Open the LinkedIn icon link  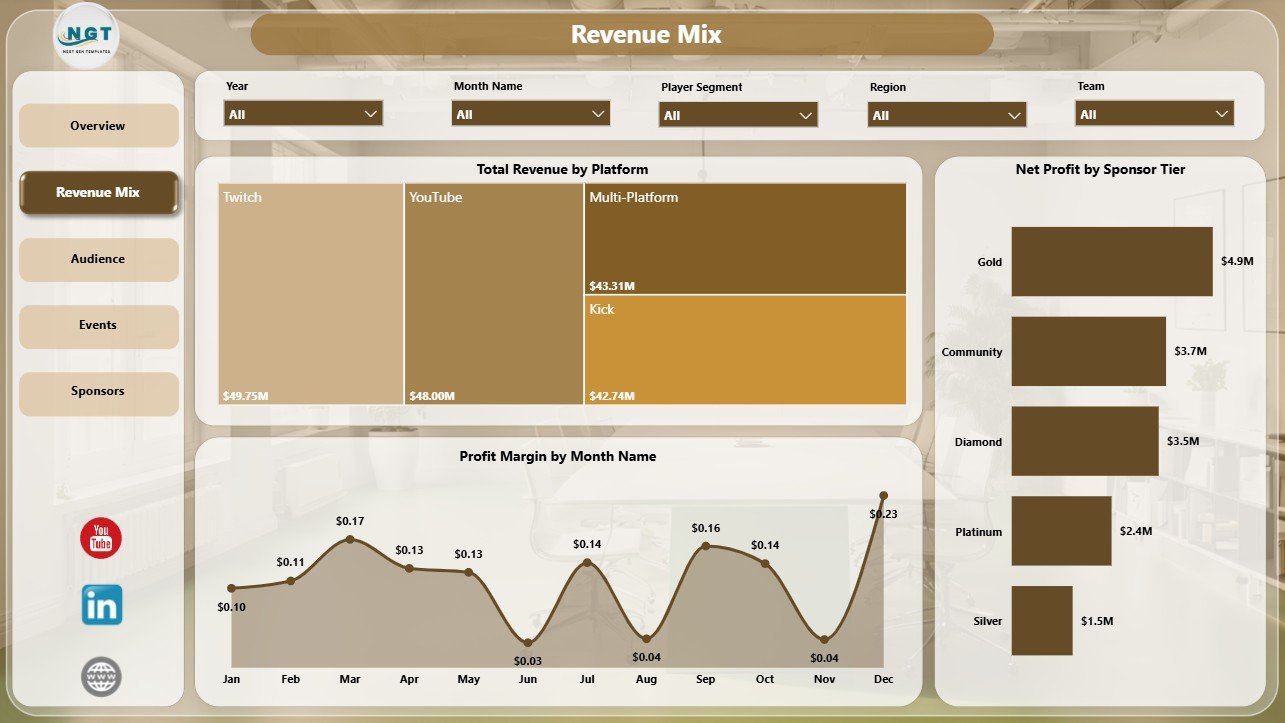[102, 605]
